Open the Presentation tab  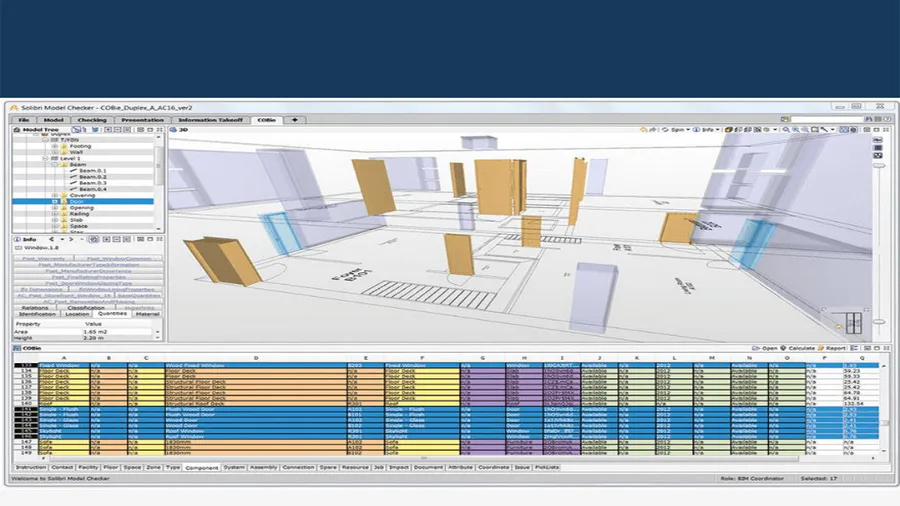tap(142, 120)
